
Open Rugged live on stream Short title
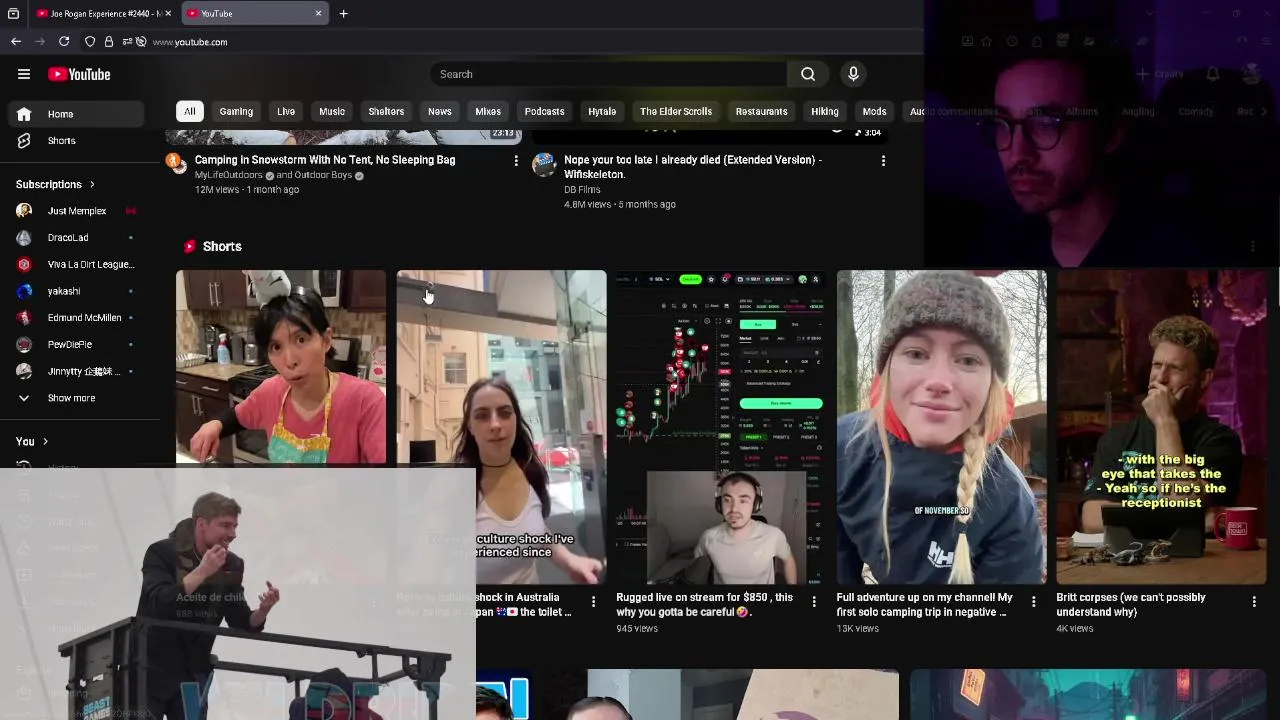[x=705, y=604]
